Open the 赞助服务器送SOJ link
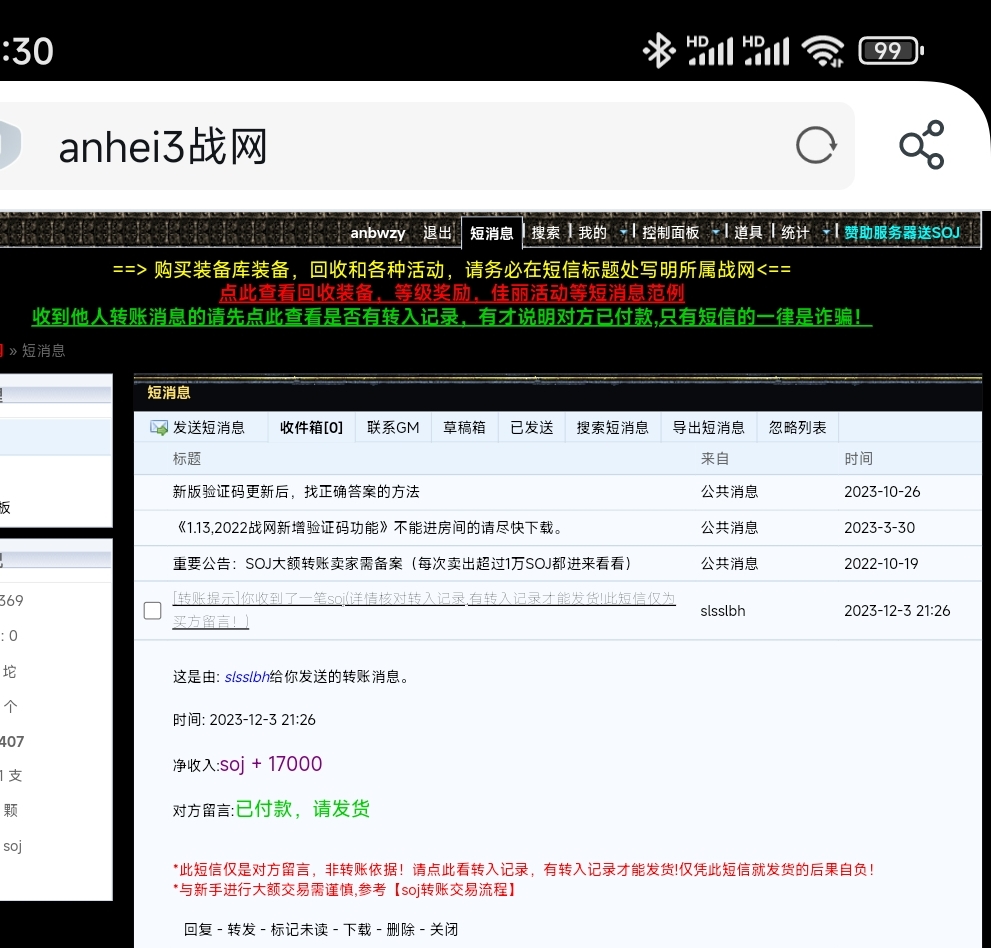The image size is (991, 948). coord(901,233)
